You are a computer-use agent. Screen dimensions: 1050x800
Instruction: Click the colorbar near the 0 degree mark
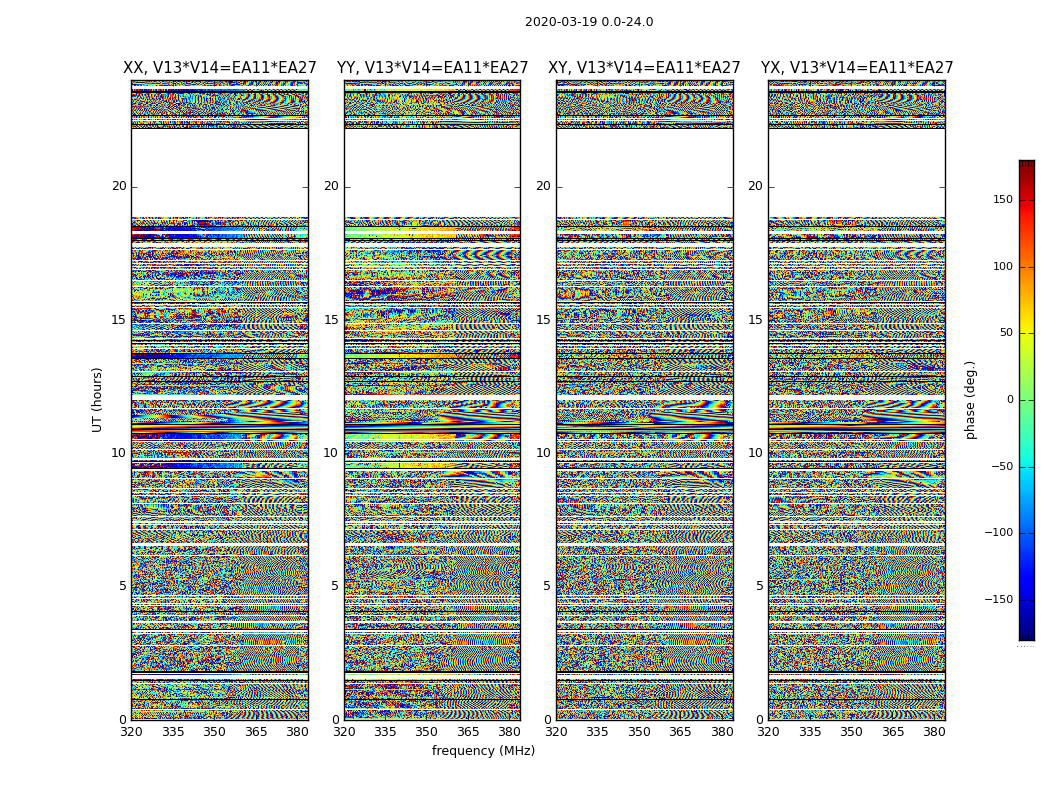pyautogui.click(x=1027, y=400)
